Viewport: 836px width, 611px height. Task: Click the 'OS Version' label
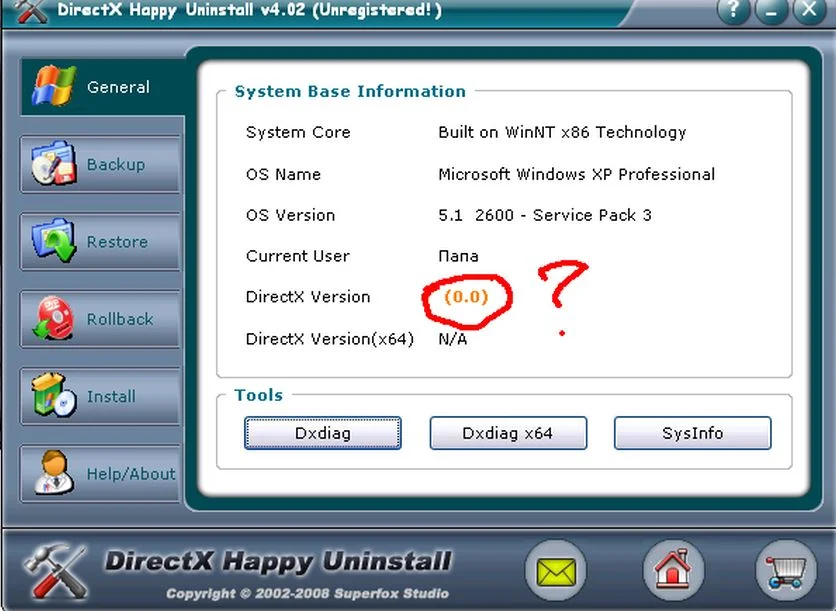click(x=291, y=215)
